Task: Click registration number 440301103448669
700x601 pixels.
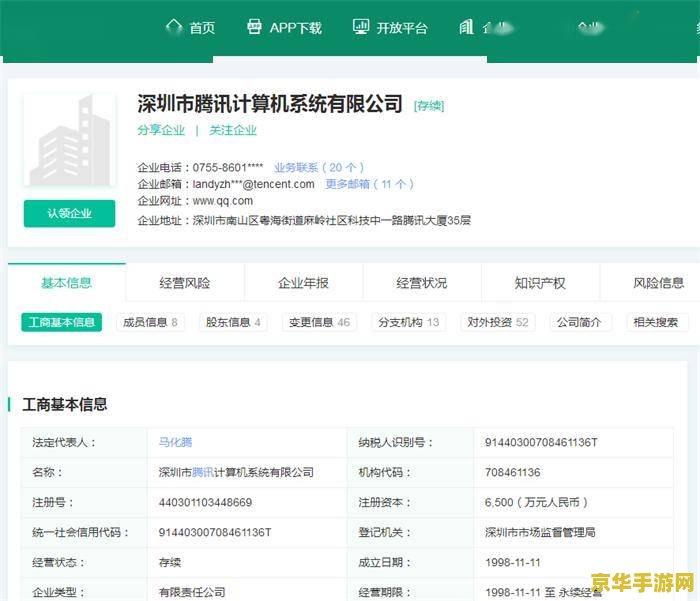Action: click(x=205, y=502)
